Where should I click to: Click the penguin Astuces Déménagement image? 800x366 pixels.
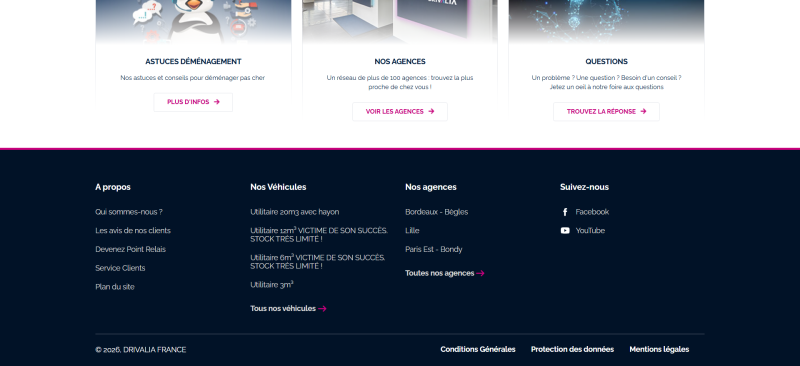tap(193, 21)
